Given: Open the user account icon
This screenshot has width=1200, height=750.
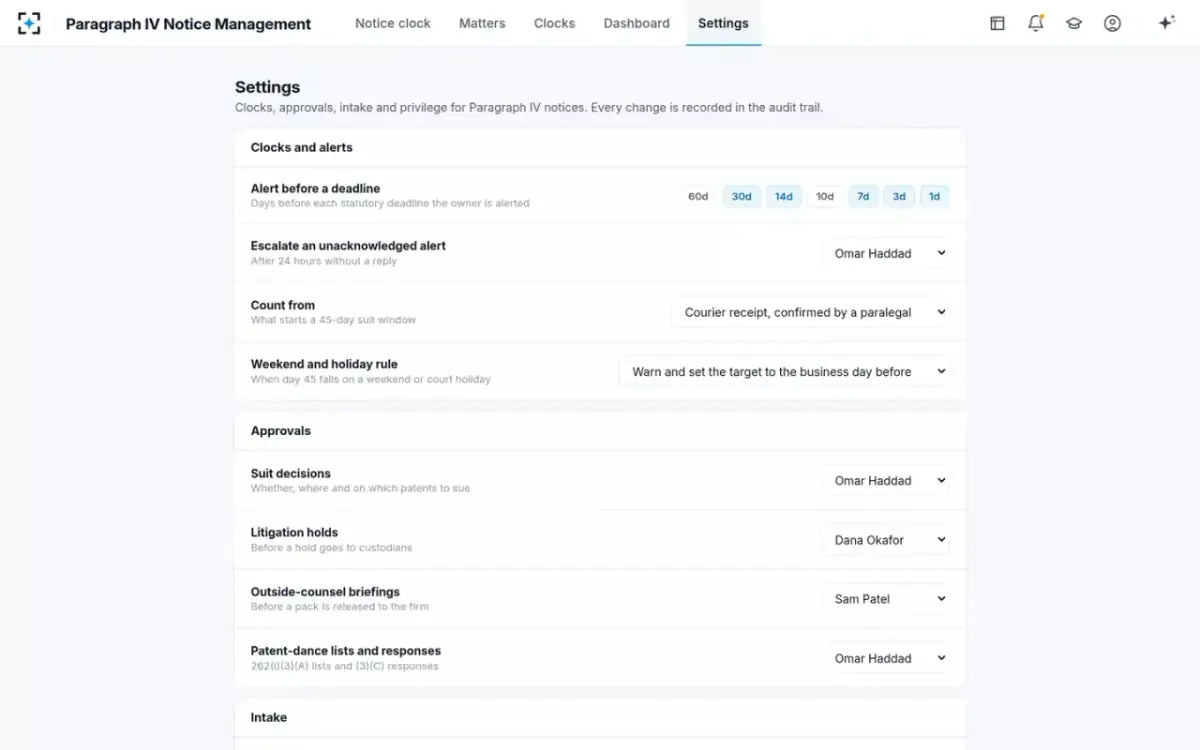Looking at the screenshot, I should [1112, 23].
